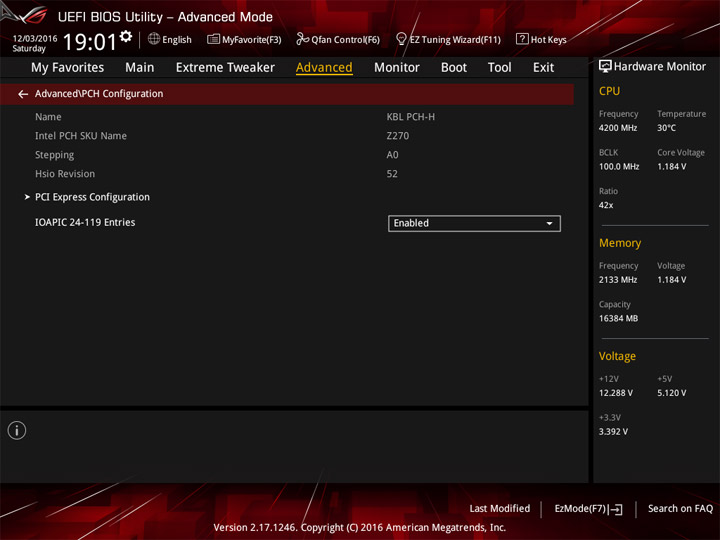Viewport: 720px width, 540px height.
Task: Click the back arrow in PCH Configuration header
Action: [x=23, y=94]
